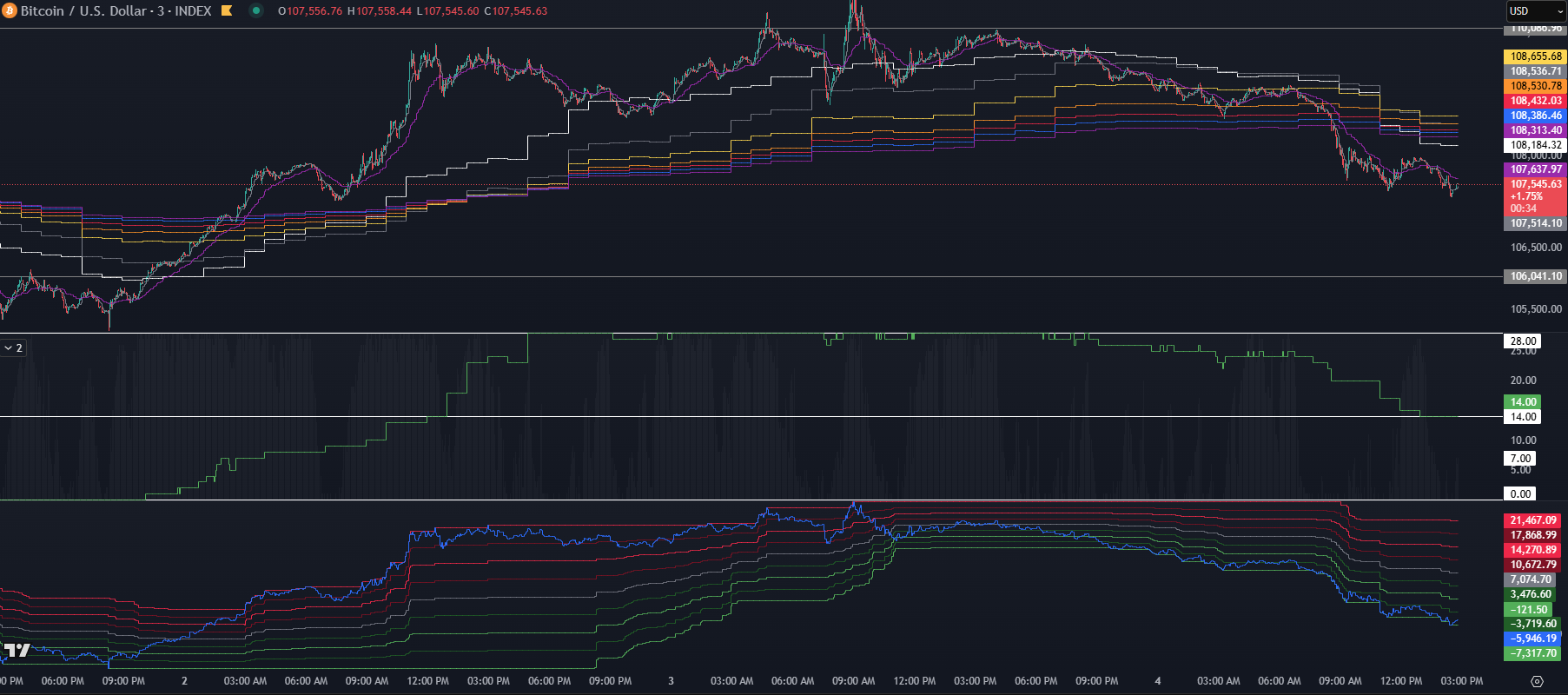Image resolution: width=1568 pixels, height=695 pixels.
Task: Click the gray 108,536.71 price label
Action: (1535, 71)
